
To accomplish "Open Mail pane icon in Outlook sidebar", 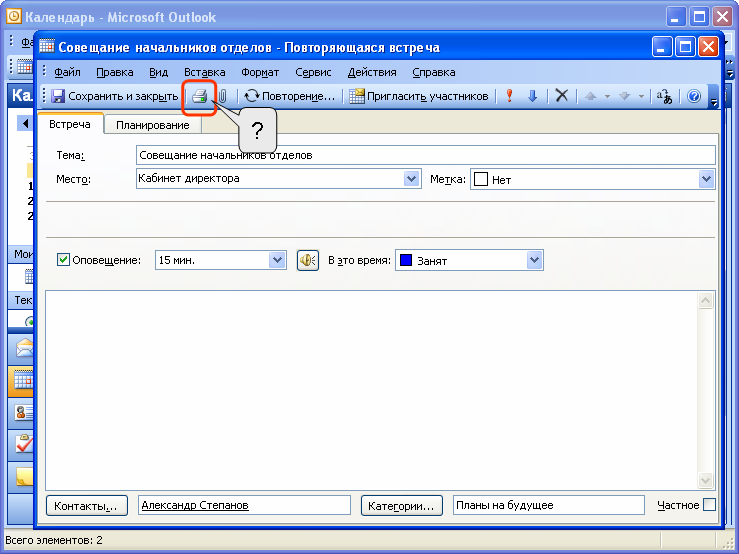I will click(24, 349).
